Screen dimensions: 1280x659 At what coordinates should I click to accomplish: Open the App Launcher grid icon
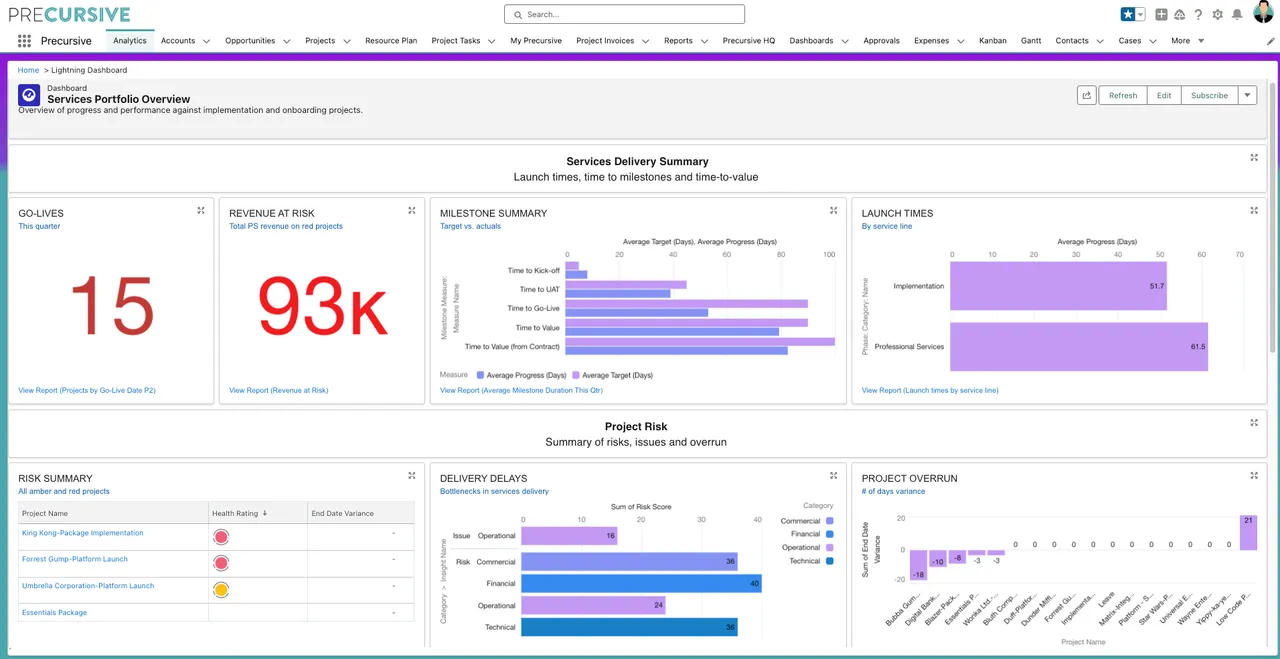click(24, 41)
